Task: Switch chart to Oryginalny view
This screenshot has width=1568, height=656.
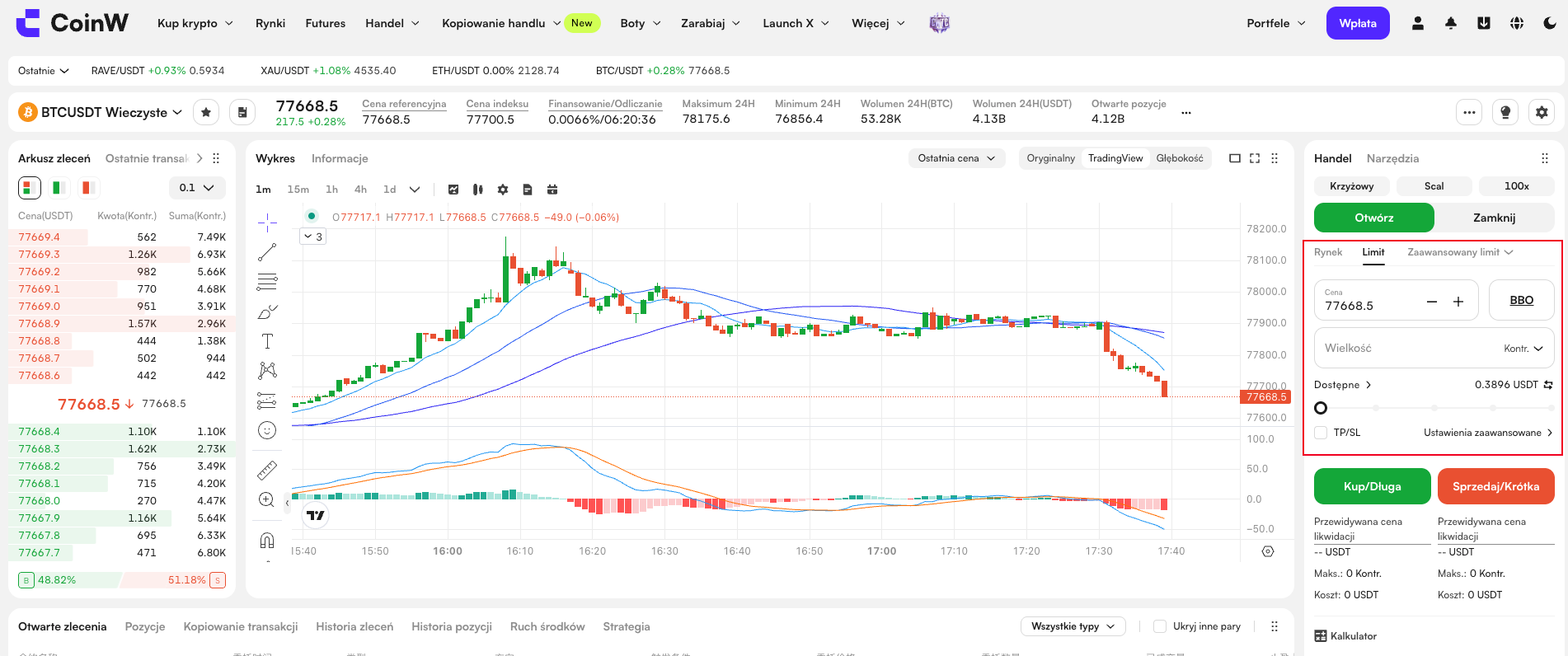Action: coord(1050,158)
